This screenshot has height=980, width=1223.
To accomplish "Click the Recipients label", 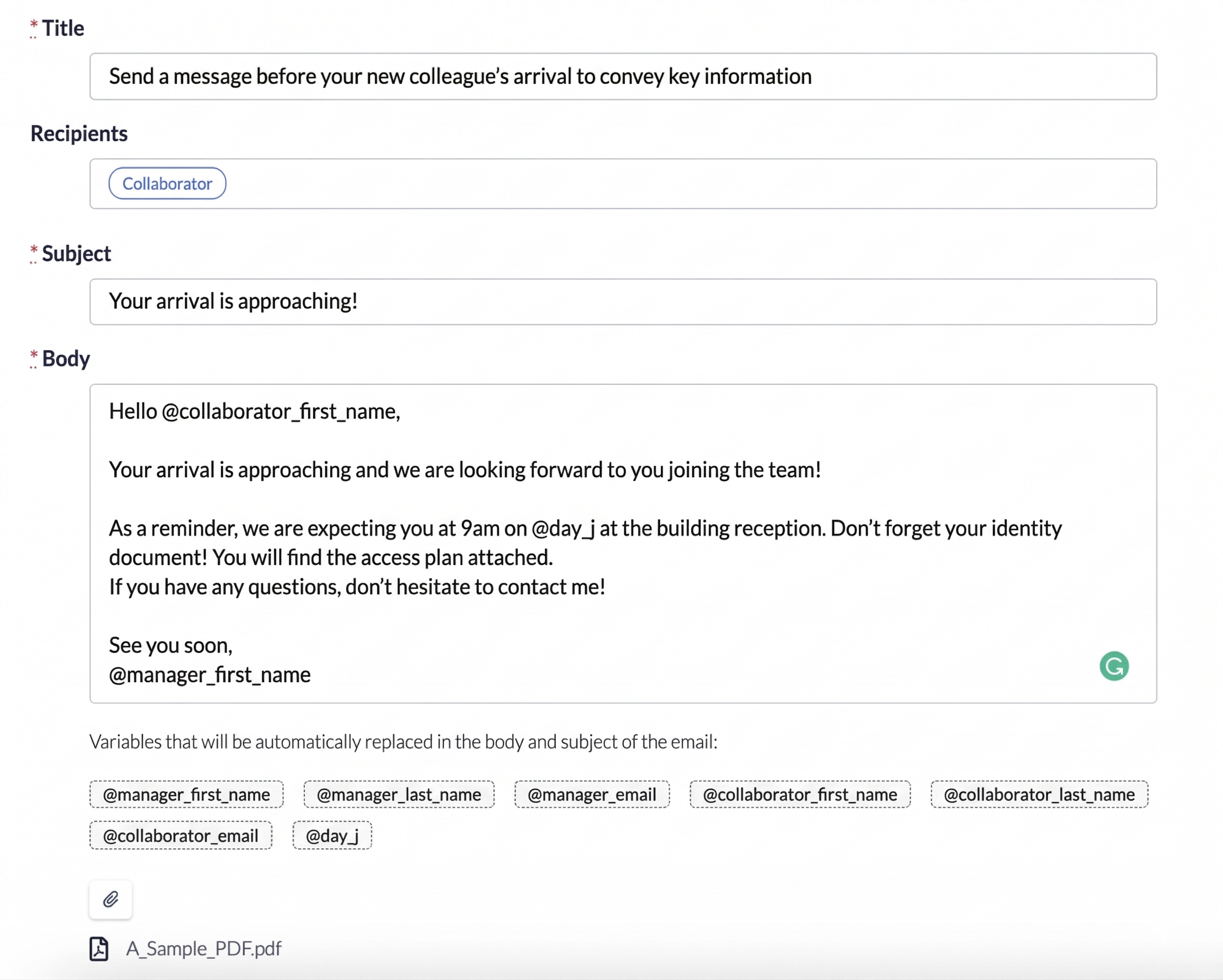I will [x=79, y=134].
